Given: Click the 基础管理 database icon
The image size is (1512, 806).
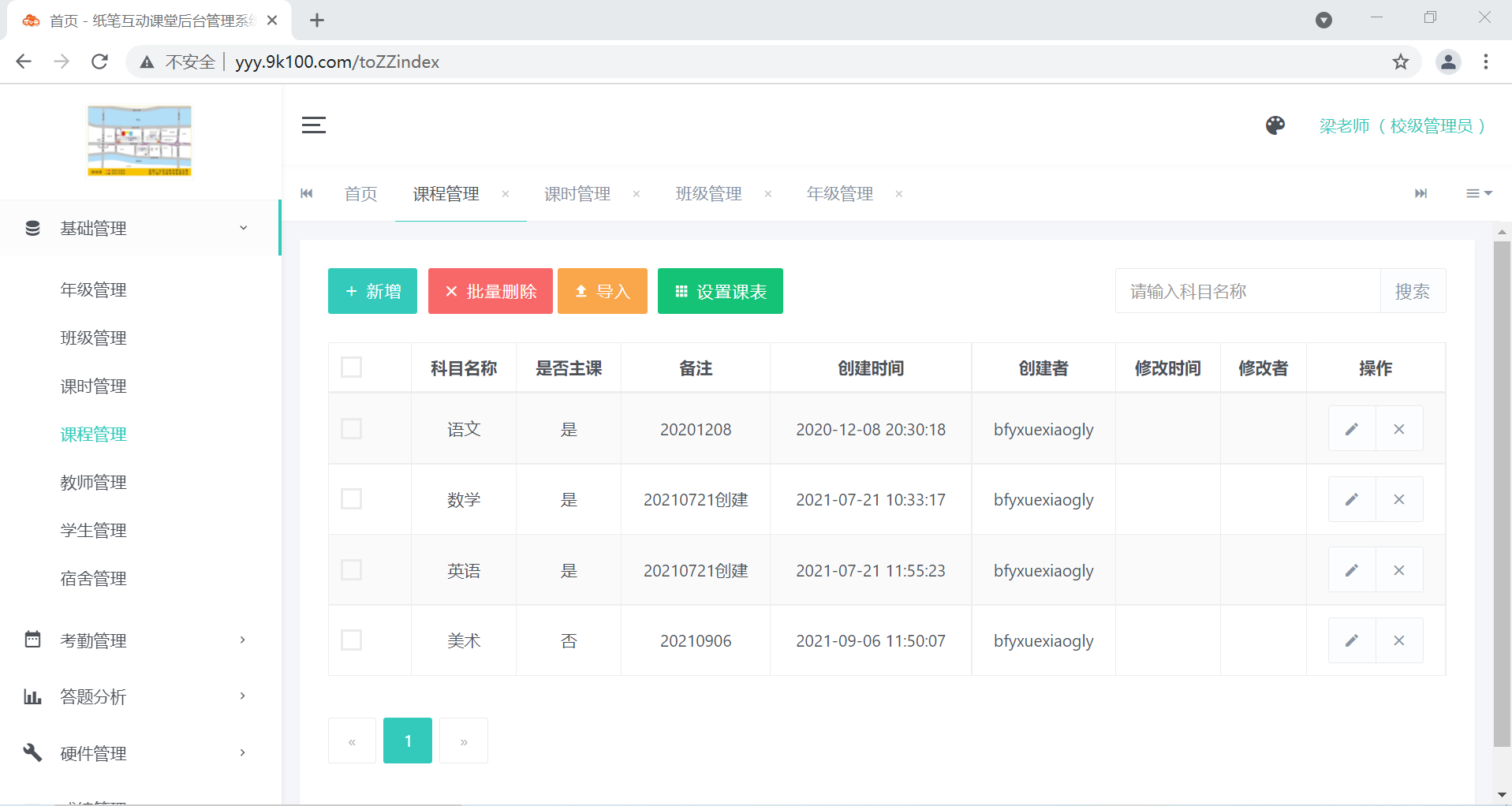Looking at the screenshot, I should (32, 228).
